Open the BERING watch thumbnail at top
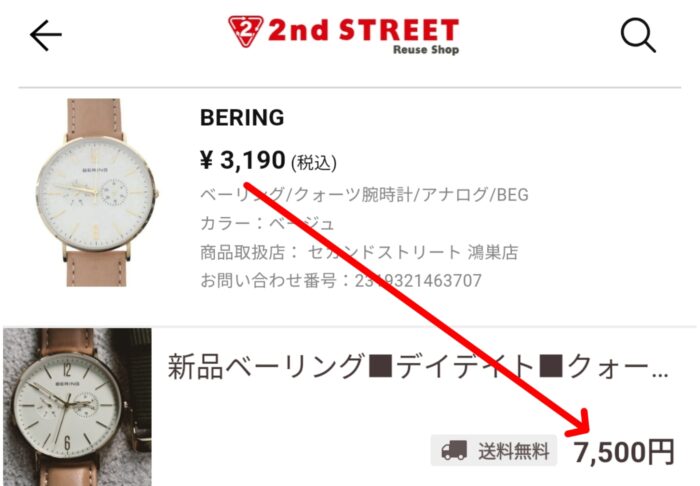The height and width of the screenshot is (486, 700). [96, 192]
